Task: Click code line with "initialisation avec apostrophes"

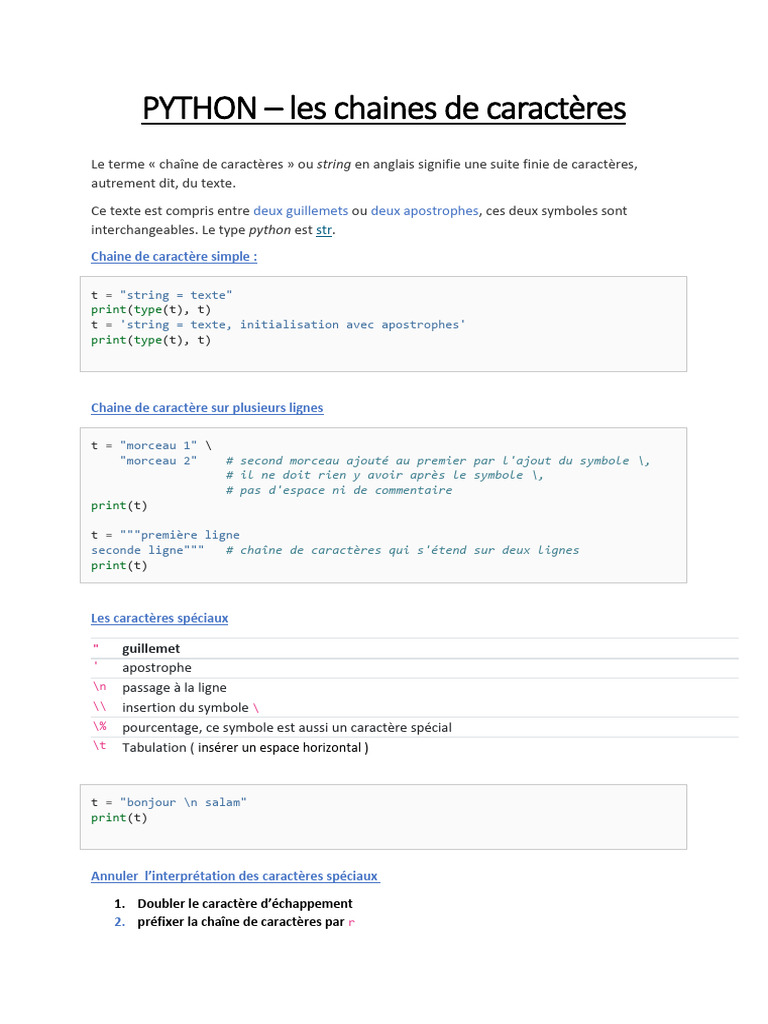Action: pos(278,325)
